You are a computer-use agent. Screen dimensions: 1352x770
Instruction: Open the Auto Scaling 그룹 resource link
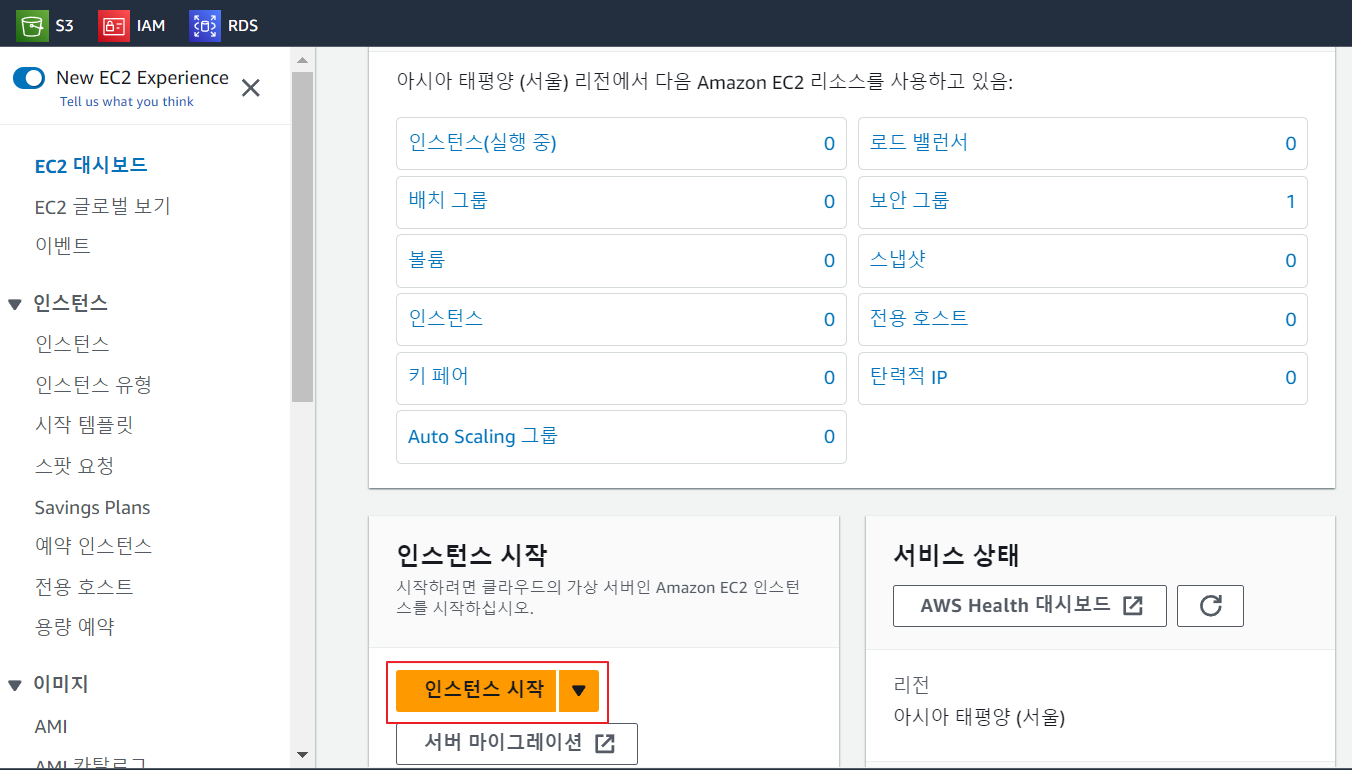click(483, 437)
